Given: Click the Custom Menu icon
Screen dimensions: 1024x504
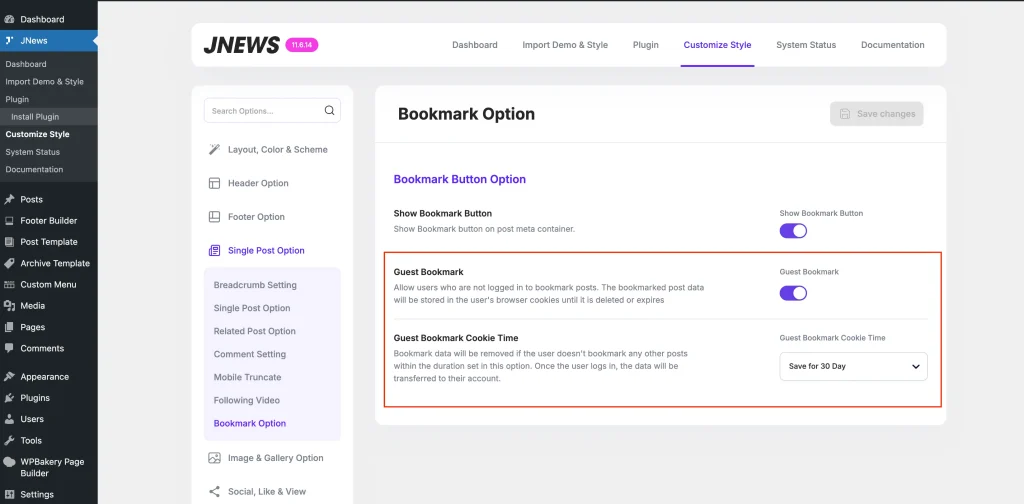Looking at the screenshot, I should [x=9, y=285].
